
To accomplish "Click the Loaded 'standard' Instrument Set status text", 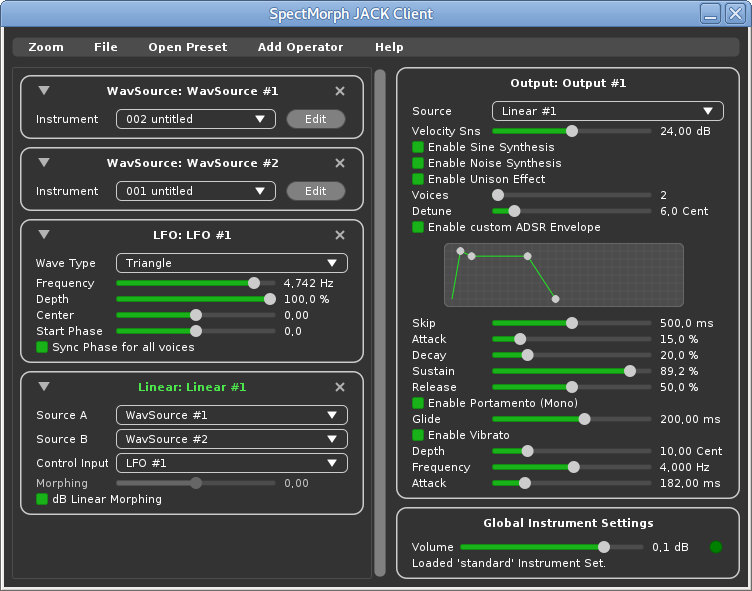I will [x=508, y=563].
